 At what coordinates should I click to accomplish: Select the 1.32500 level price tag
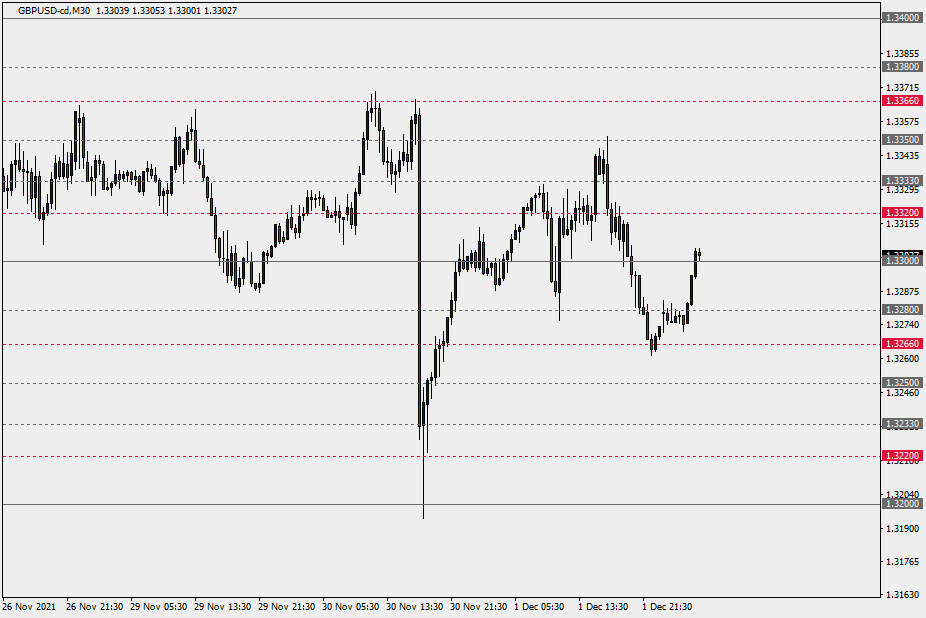901,383
